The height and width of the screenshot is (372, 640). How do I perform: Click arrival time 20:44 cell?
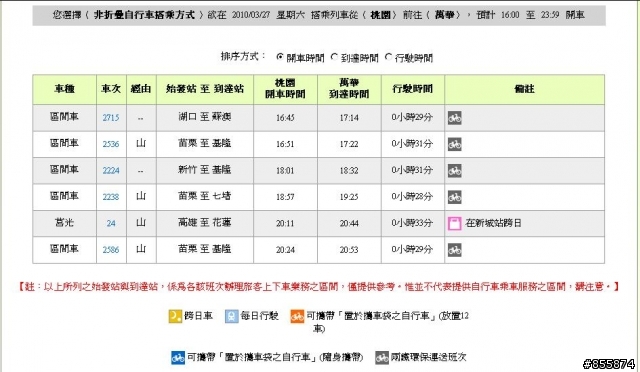349,223
